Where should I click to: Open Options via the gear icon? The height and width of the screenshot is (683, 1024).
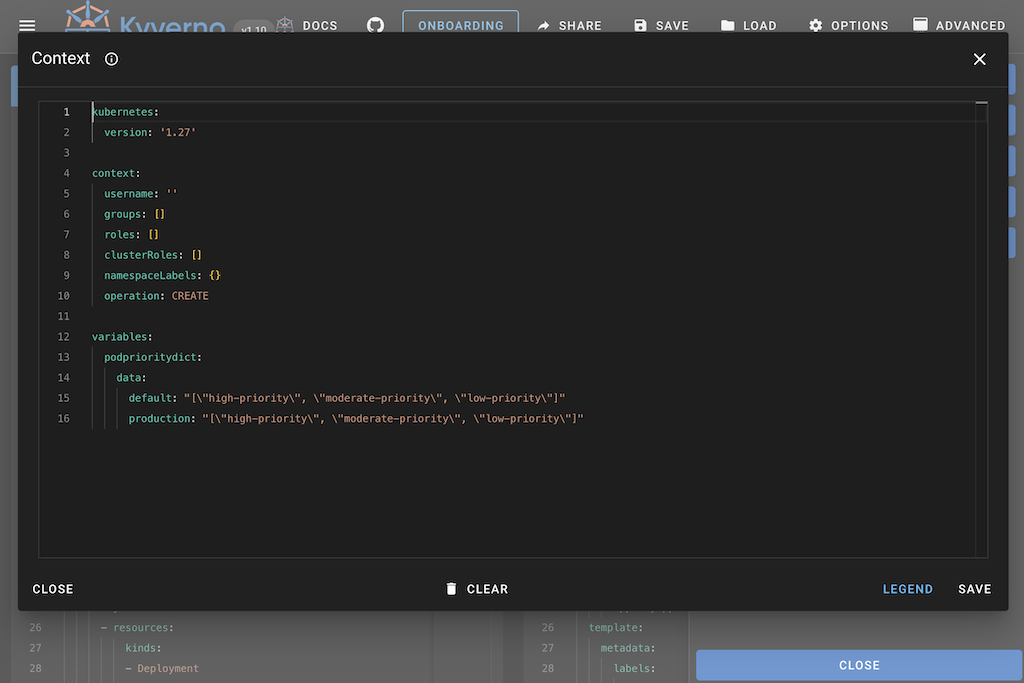[816, 25]
